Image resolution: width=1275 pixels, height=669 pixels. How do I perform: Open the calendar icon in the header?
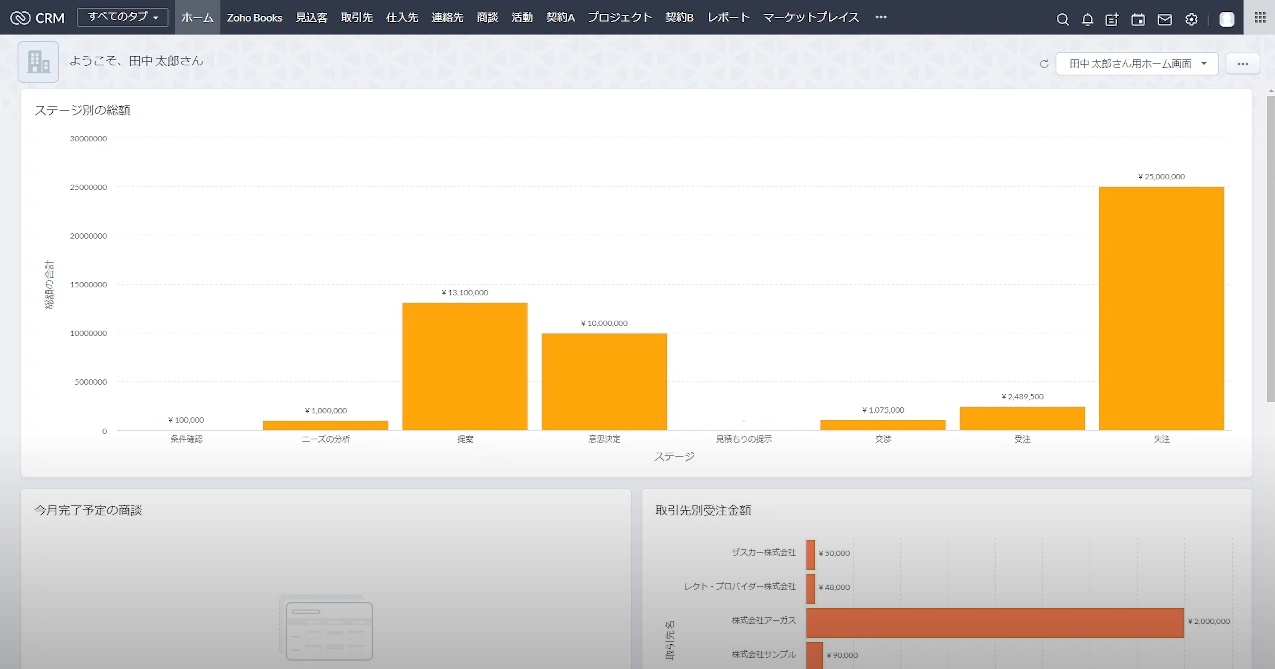coord(1138,17)
